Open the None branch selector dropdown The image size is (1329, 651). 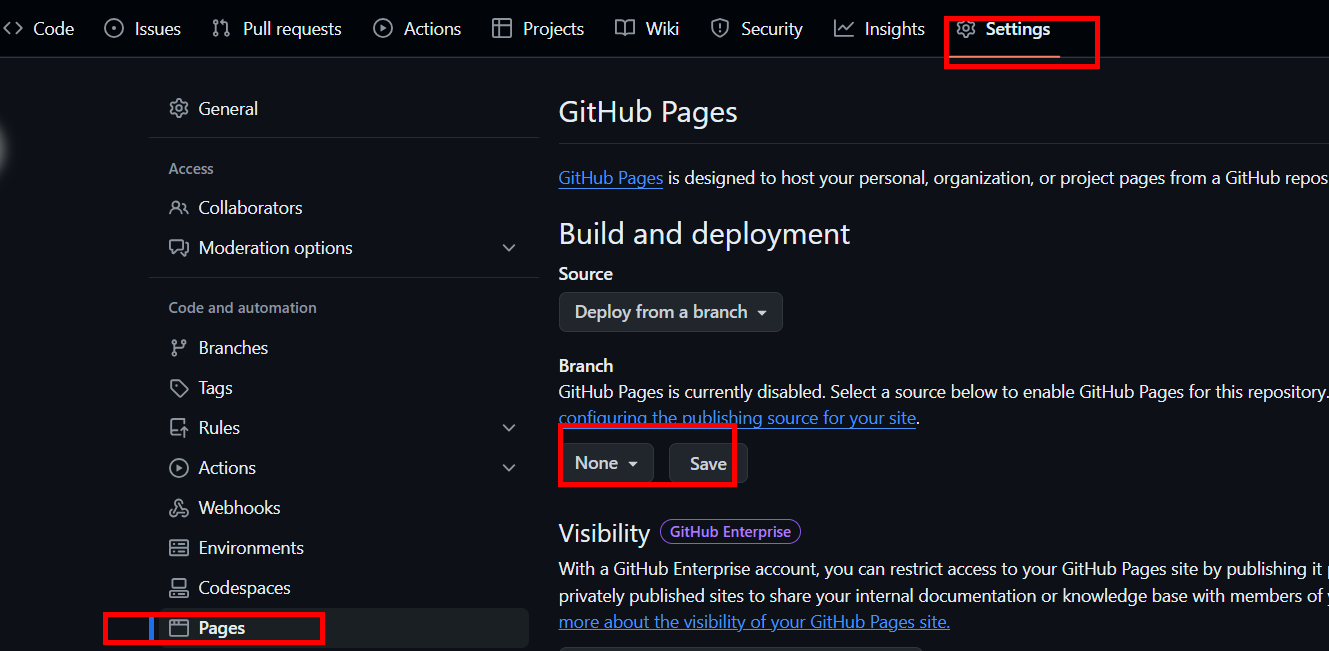606,463
